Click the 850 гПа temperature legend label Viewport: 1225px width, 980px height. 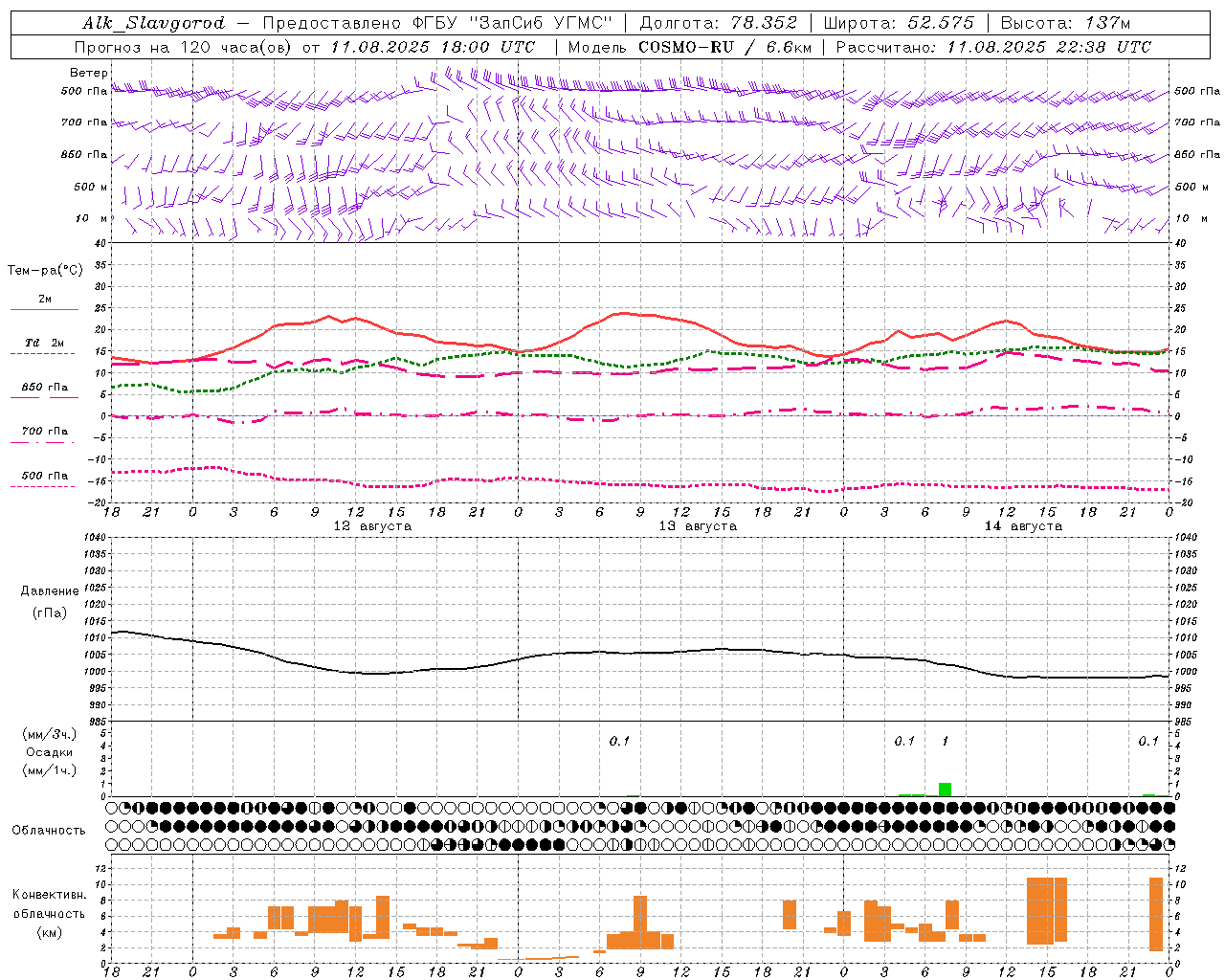[45, 388]
